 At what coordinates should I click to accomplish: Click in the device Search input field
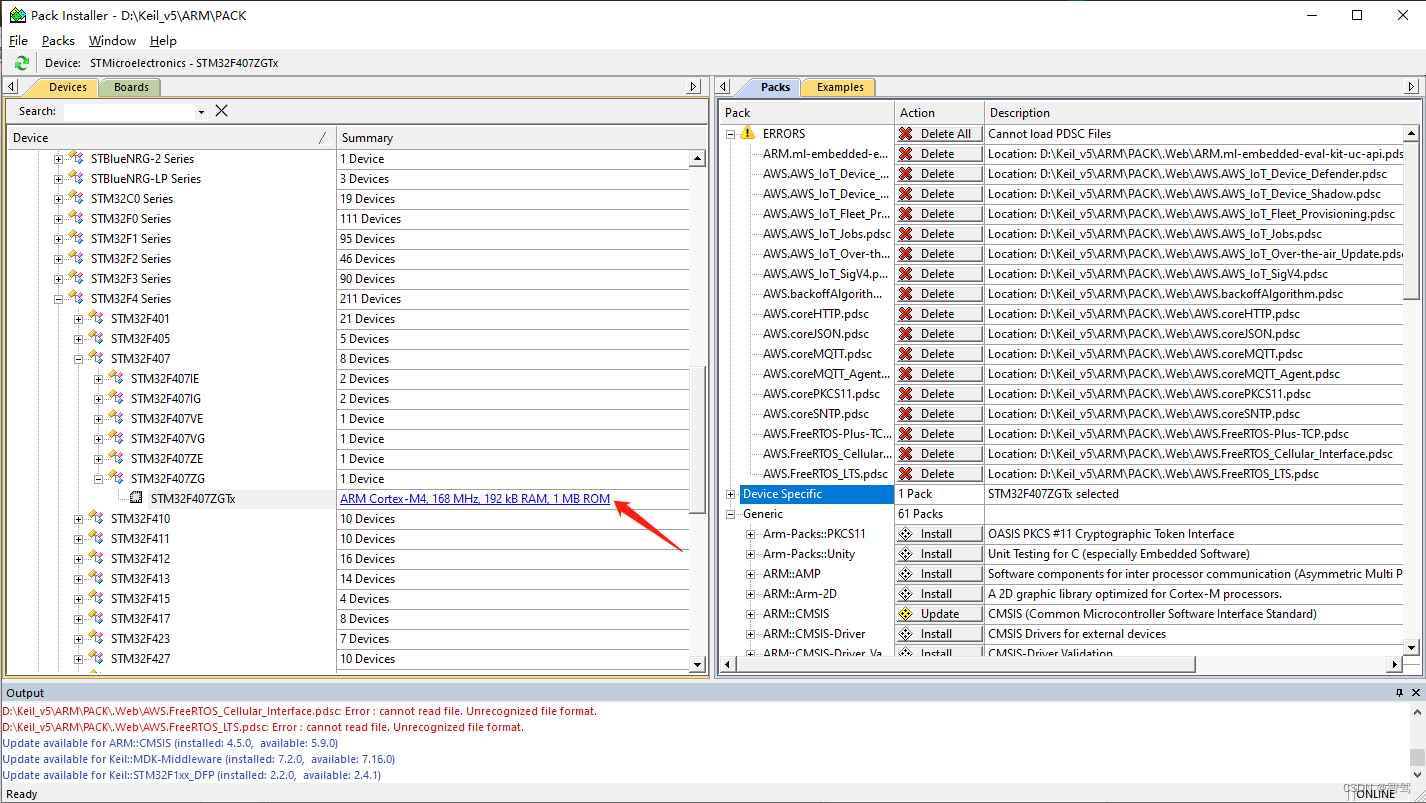tap(129, 111)
